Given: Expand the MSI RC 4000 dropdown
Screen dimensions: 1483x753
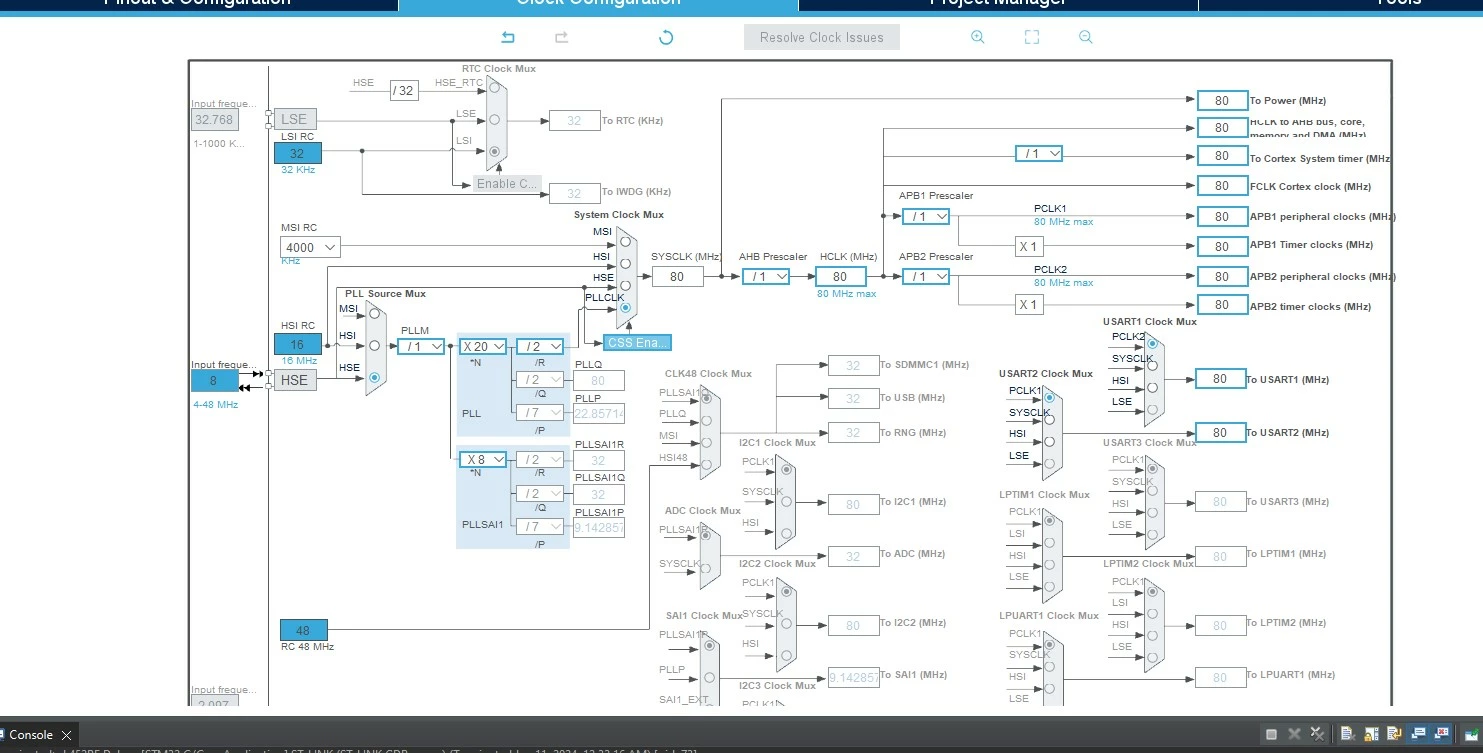Looking at the screenshot, I should pos(310,247).
